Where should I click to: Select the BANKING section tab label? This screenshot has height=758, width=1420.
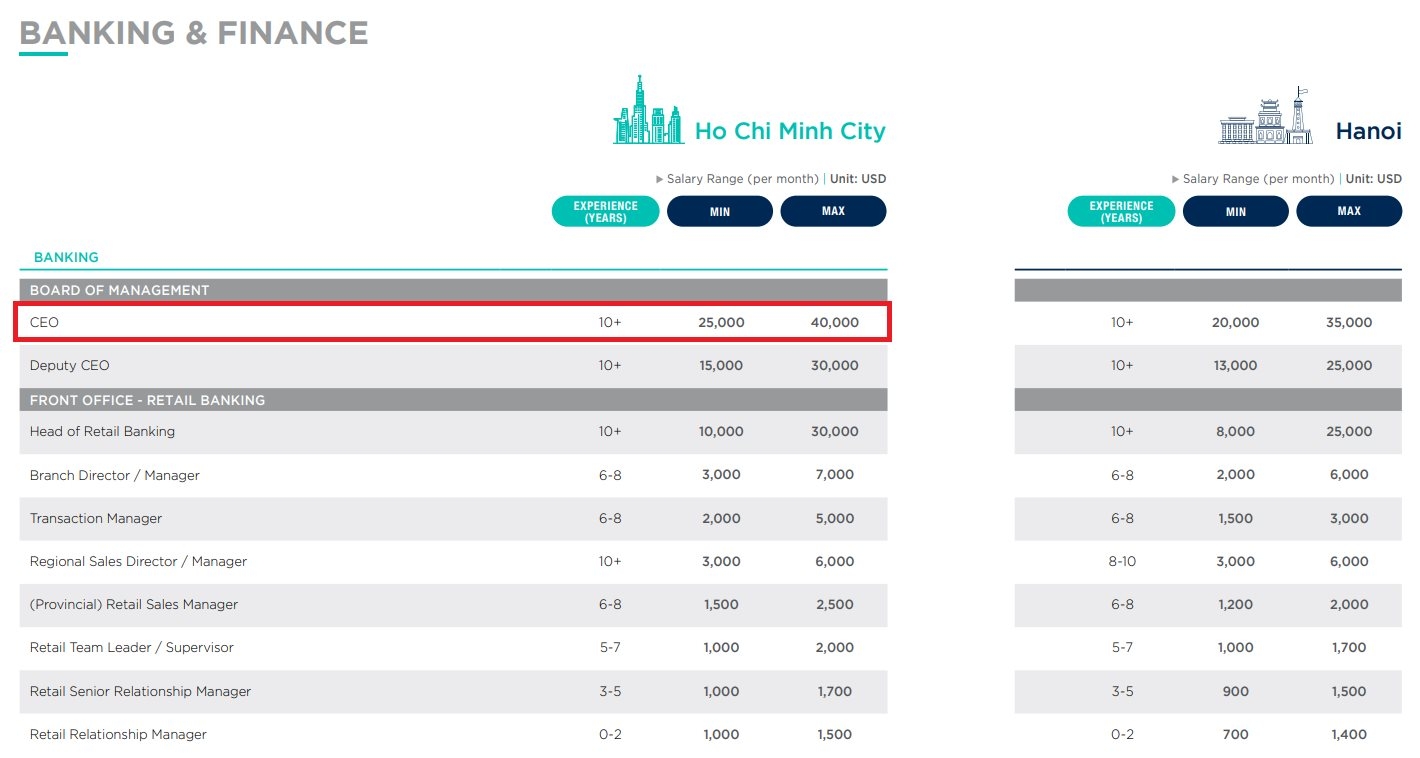[66, 257]
